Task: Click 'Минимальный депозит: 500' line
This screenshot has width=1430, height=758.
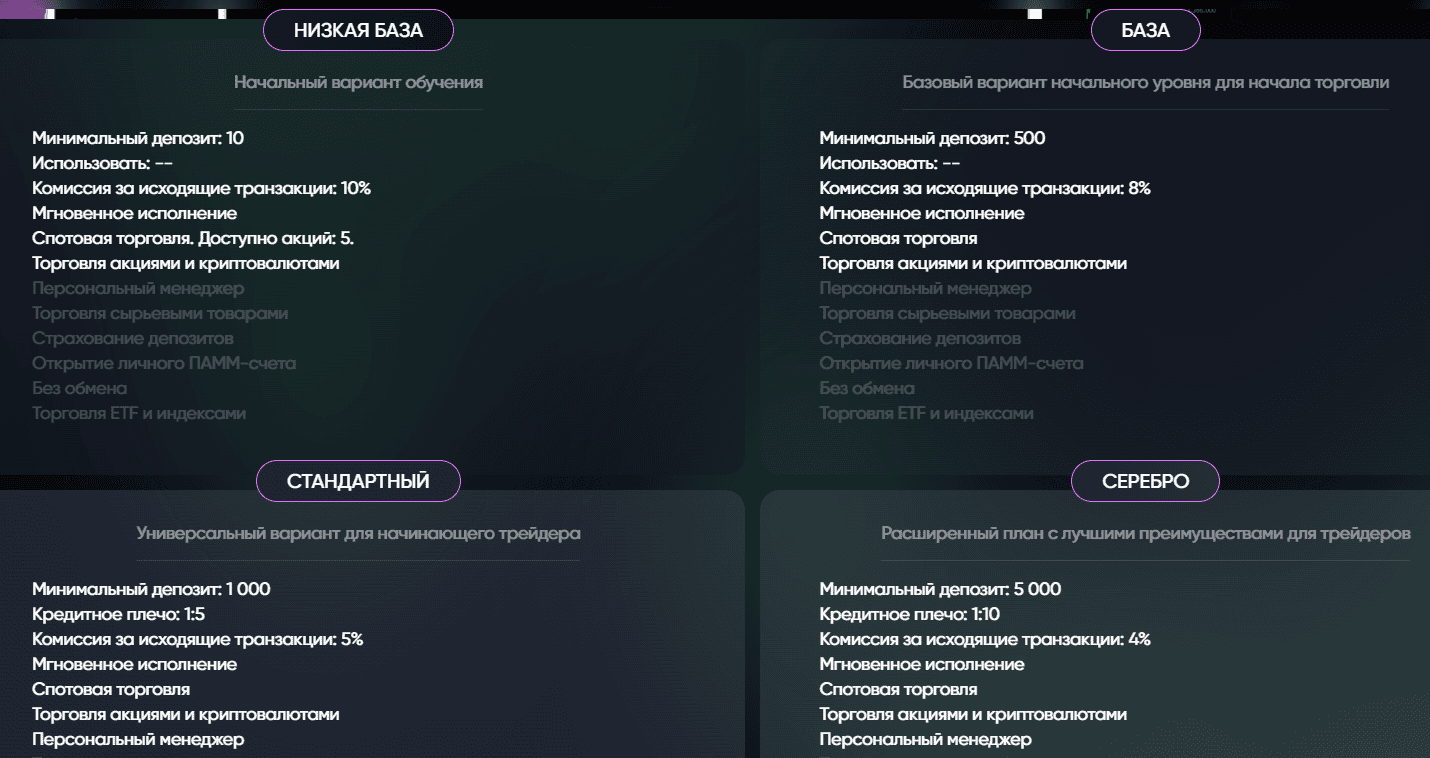Action: tap(932, 138)
